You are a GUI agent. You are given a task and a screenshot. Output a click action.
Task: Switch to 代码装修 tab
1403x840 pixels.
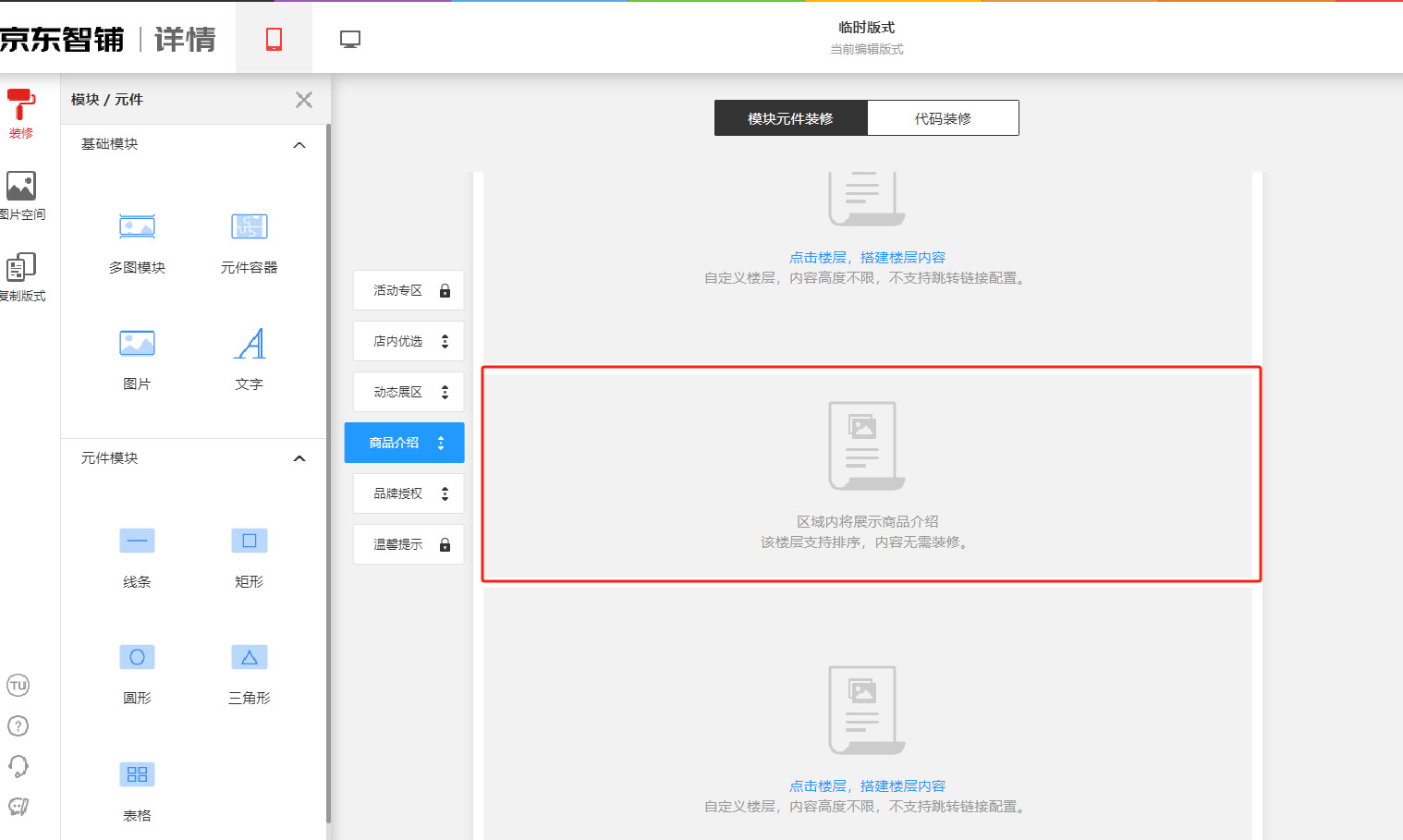(x=943, y=118)
